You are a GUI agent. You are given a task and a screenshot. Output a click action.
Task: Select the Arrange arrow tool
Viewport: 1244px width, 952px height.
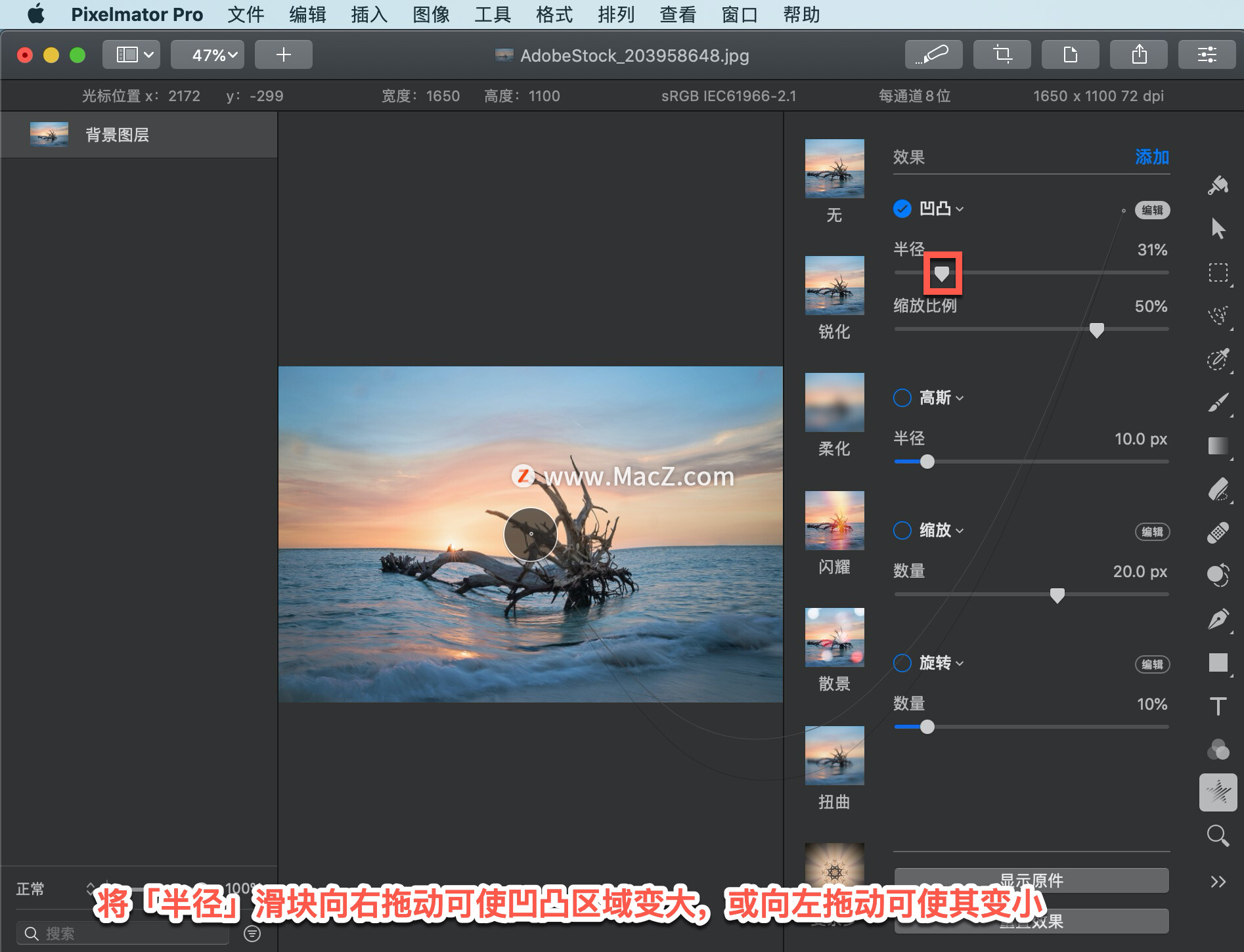click(1218, 228)
